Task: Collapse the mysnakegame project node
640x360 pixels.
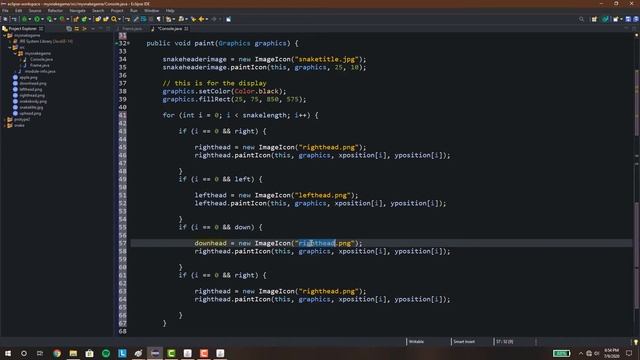Action: click(x=4, y=36)
